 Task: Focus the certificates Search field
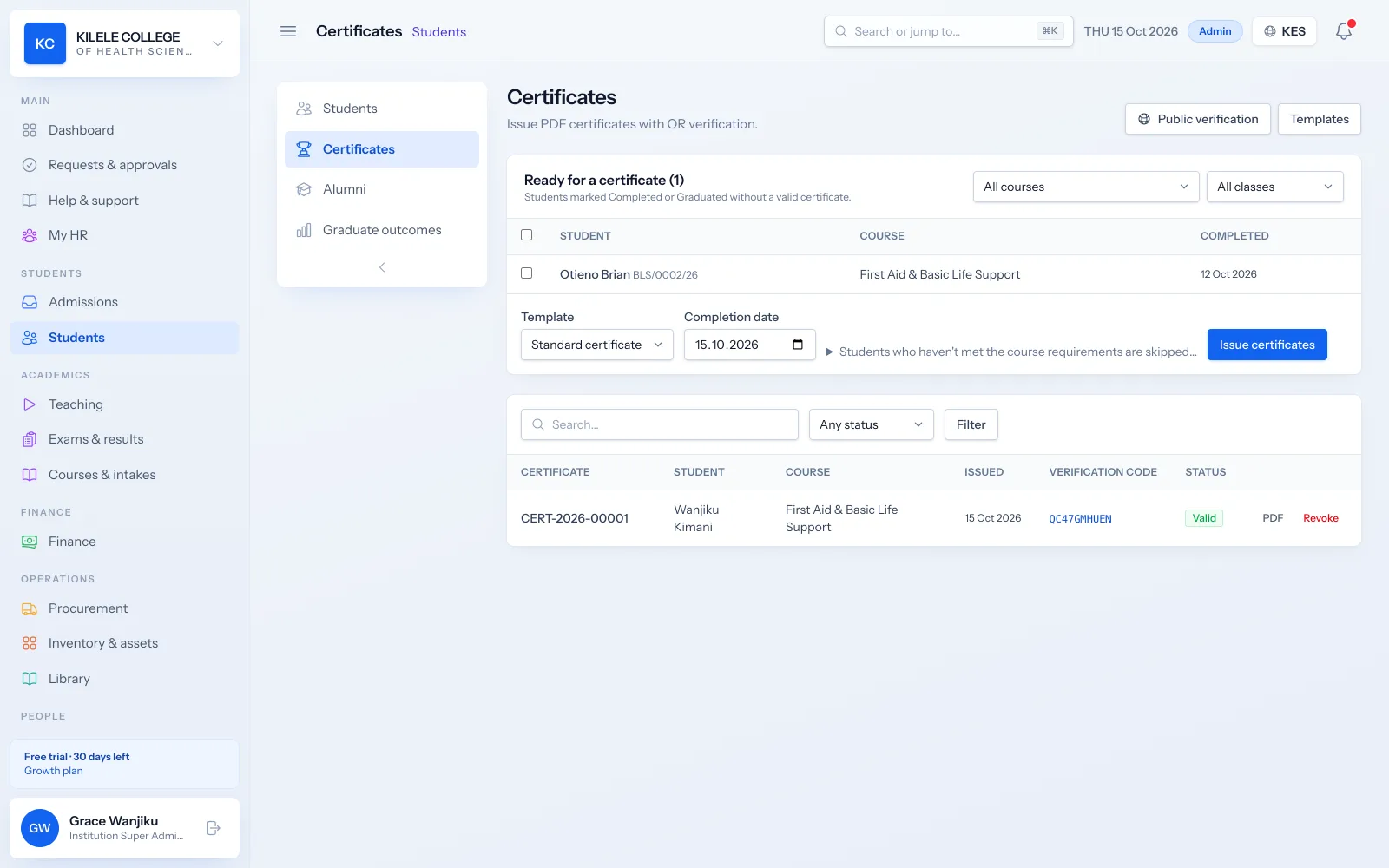pyautogui.click(x=660, y=424)
